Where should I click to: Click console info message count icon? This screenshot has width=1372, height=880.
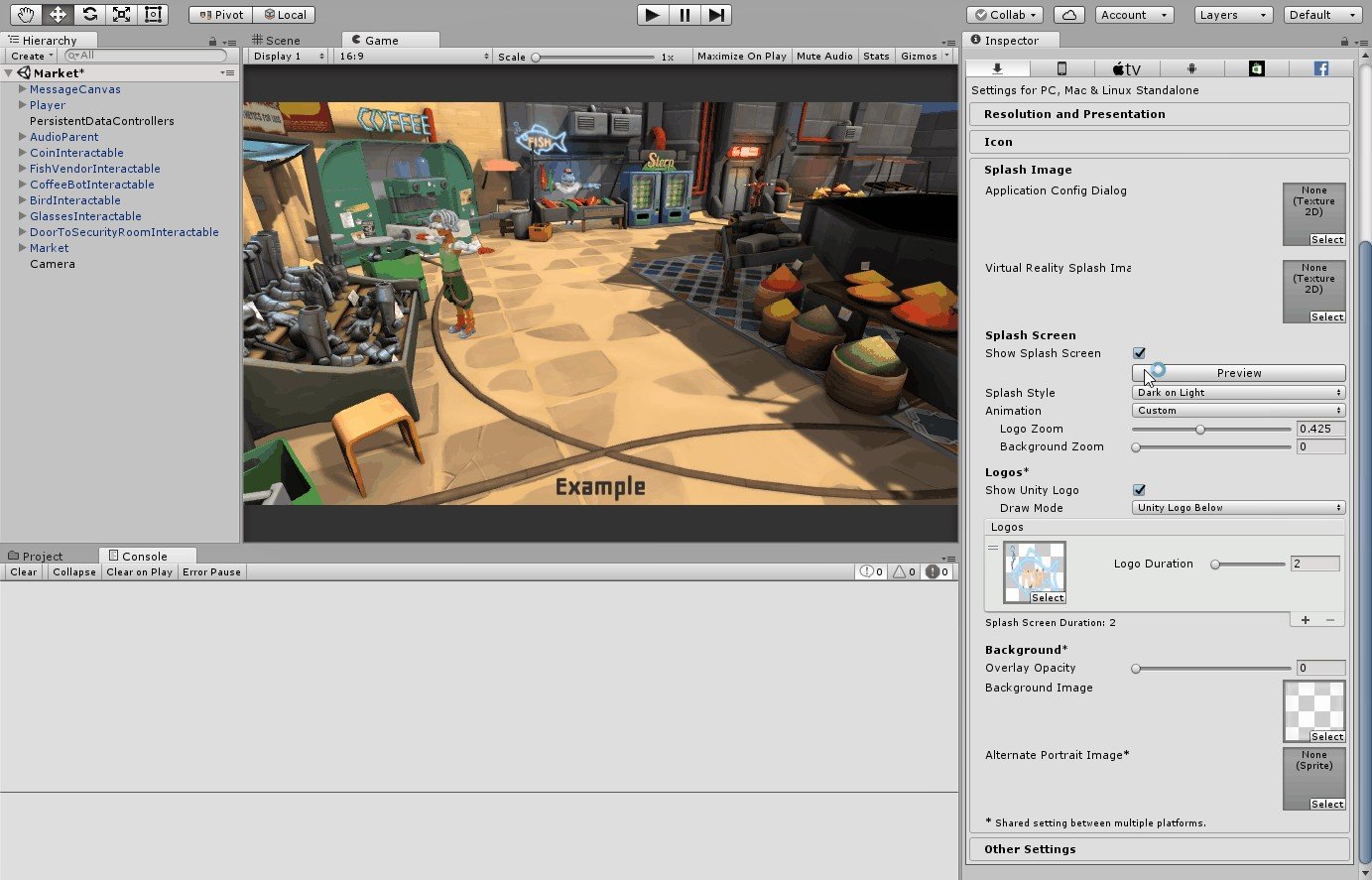pyautogui.click(x=871, y=572)
